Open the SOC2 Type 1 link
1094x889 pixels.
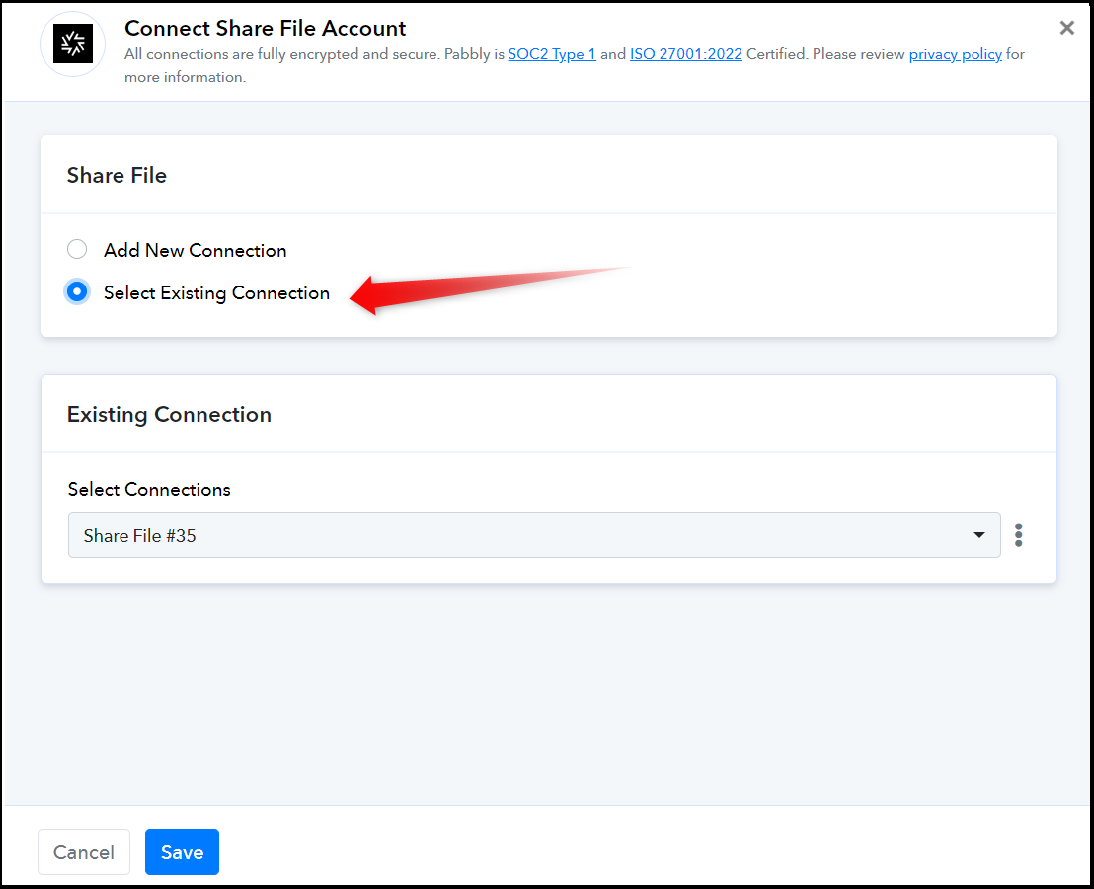(551, 54)
